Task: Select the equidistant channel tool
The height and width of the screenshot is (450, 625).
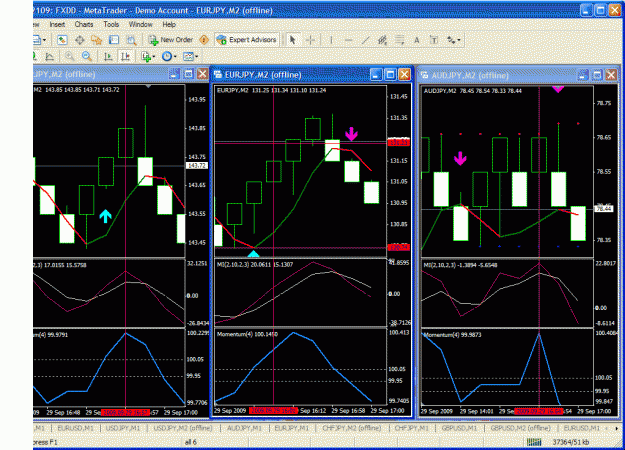Action: pos(383,40)
